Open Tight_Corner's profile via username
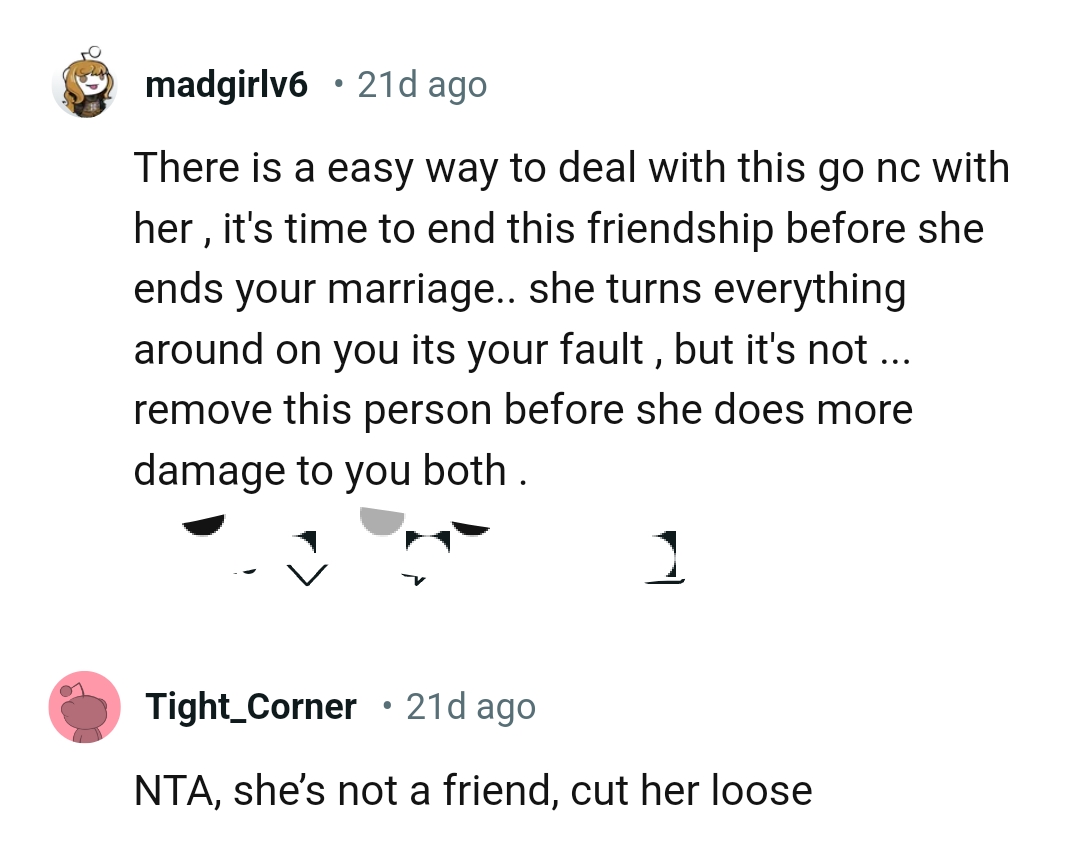 252,707
